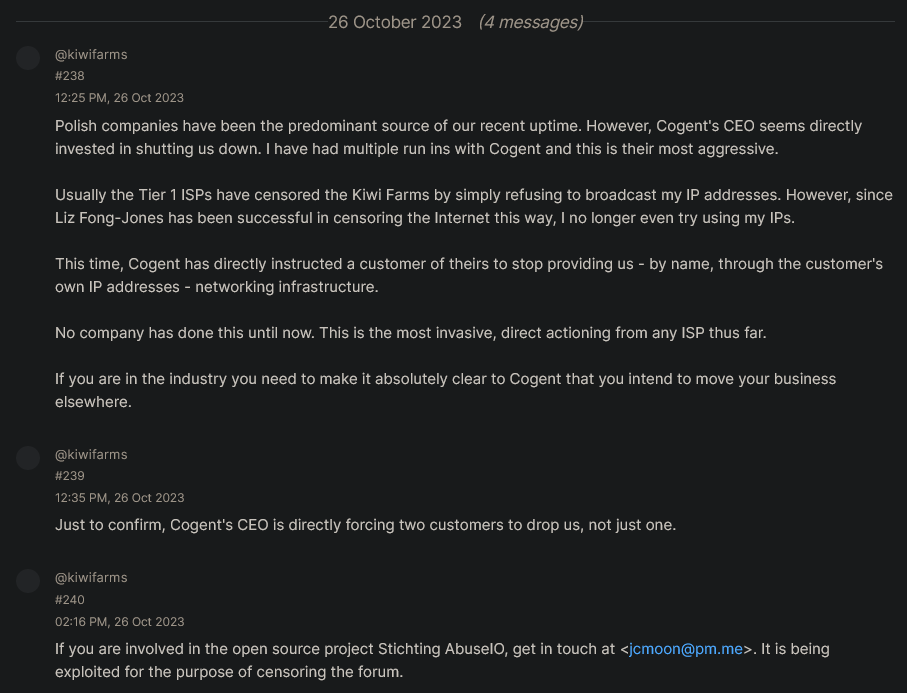Click the #240 message number
Image resolution: width=907 pixels, height=693 pixels.
pos(69,600)
